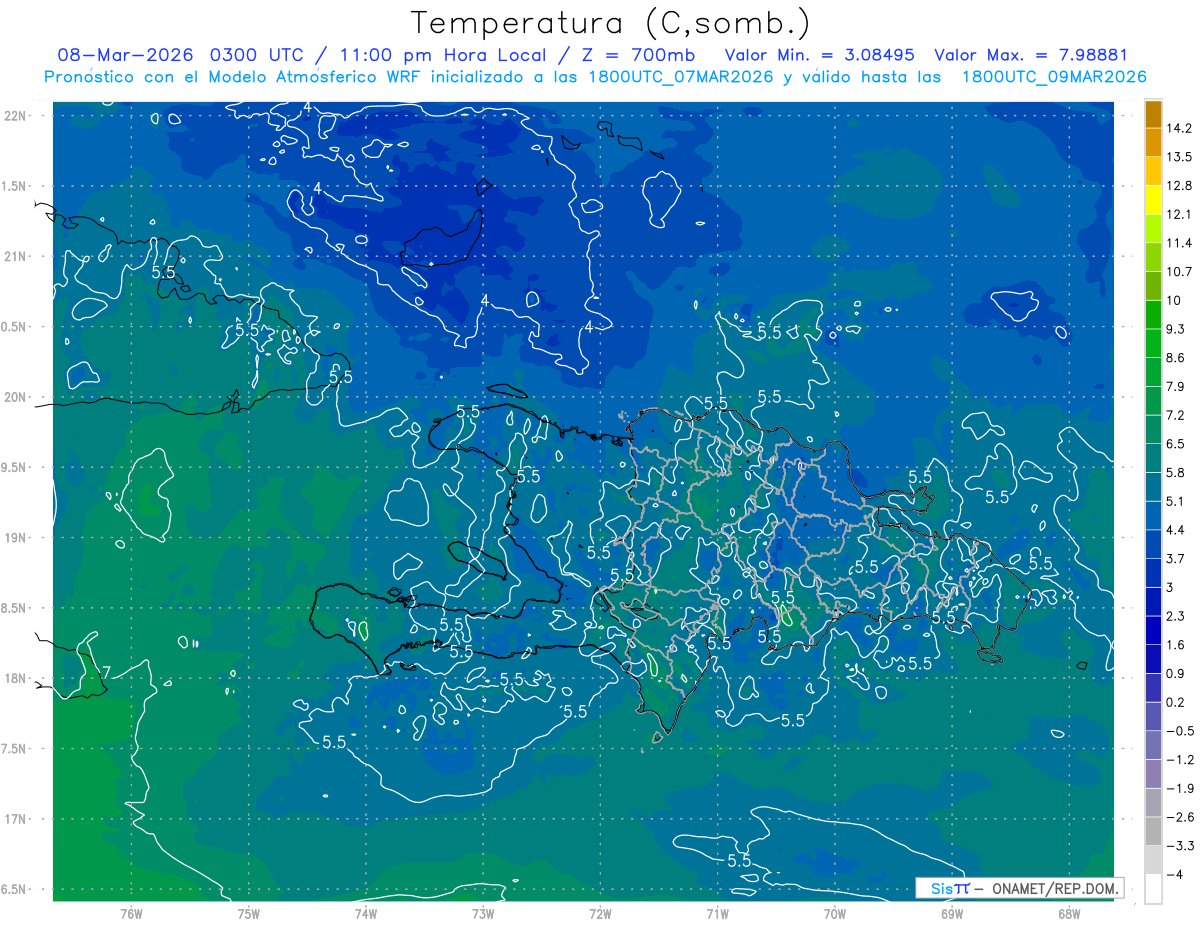
Task: Click legend value "13.5"
Action: pos(1180,157)
